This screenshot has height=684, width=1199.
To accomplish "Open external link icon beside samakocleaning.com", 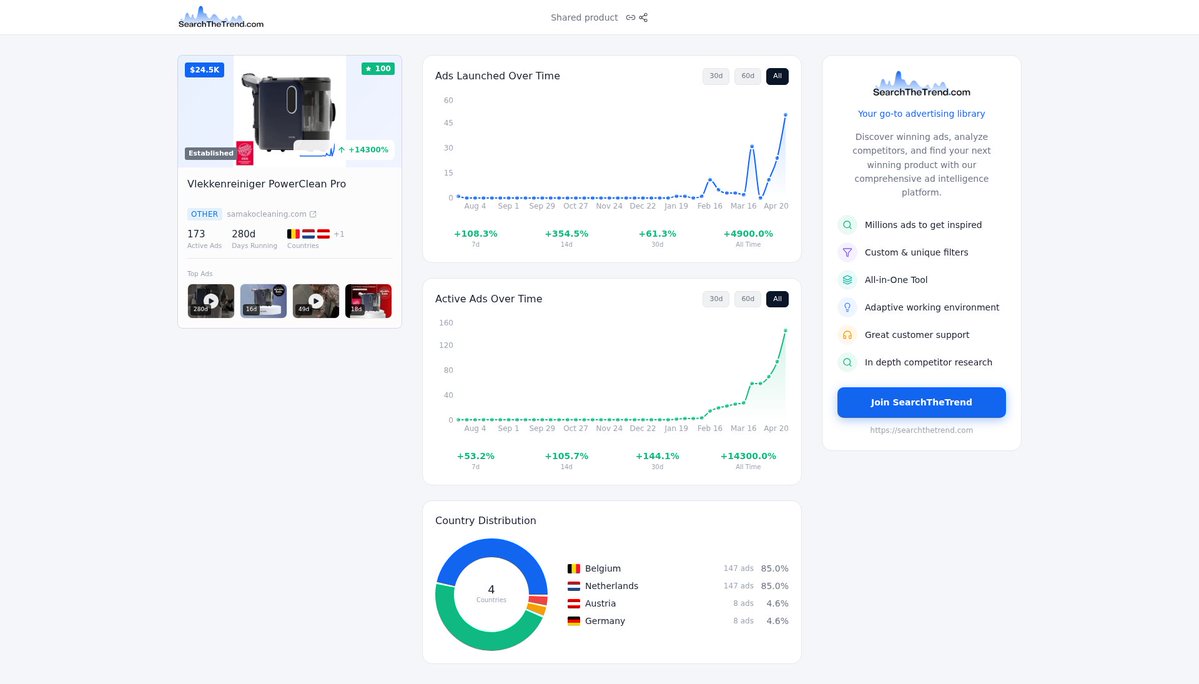I will coord(313,214).
